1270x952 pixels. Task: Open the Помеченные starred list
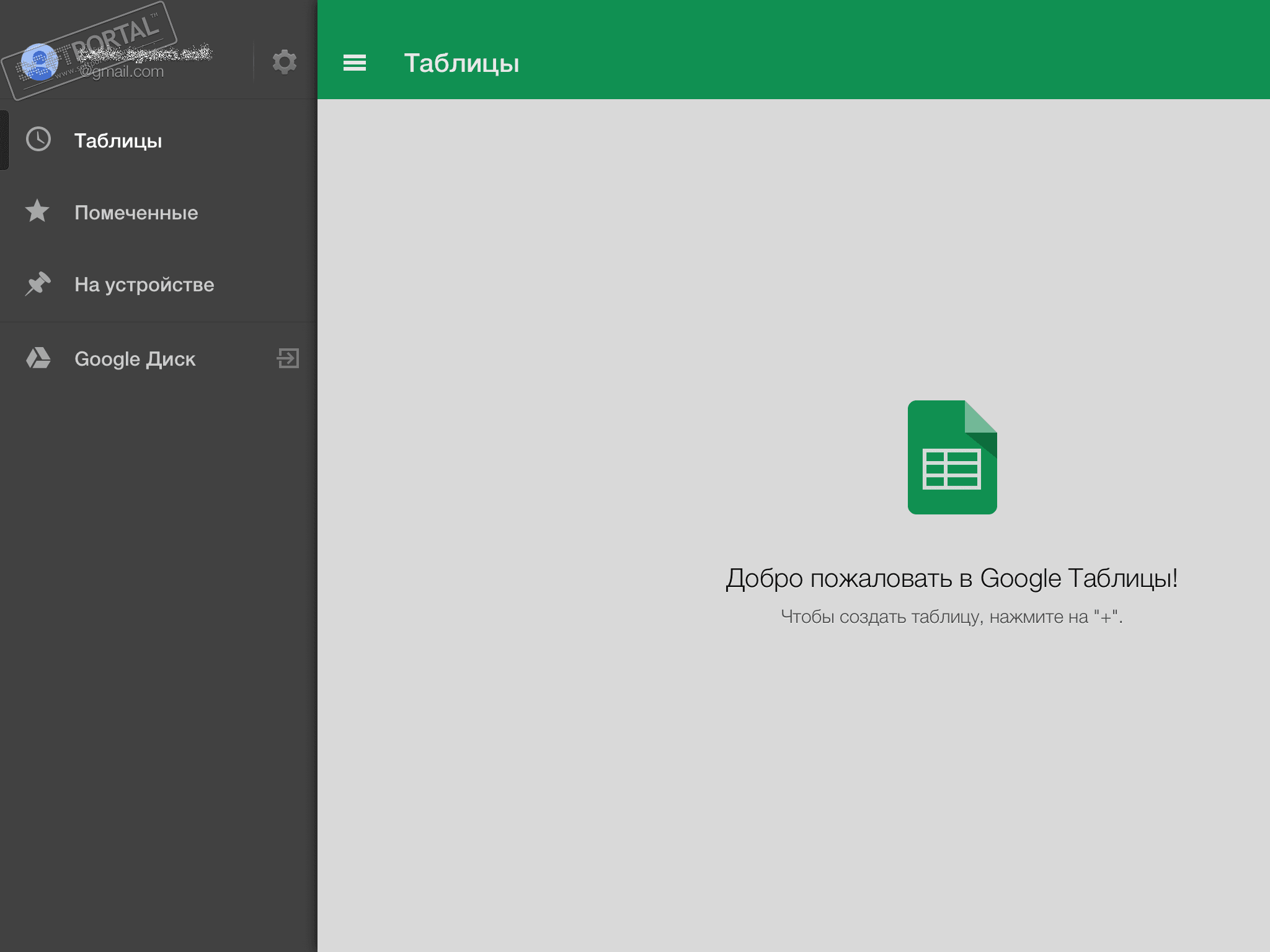[136, 213]
